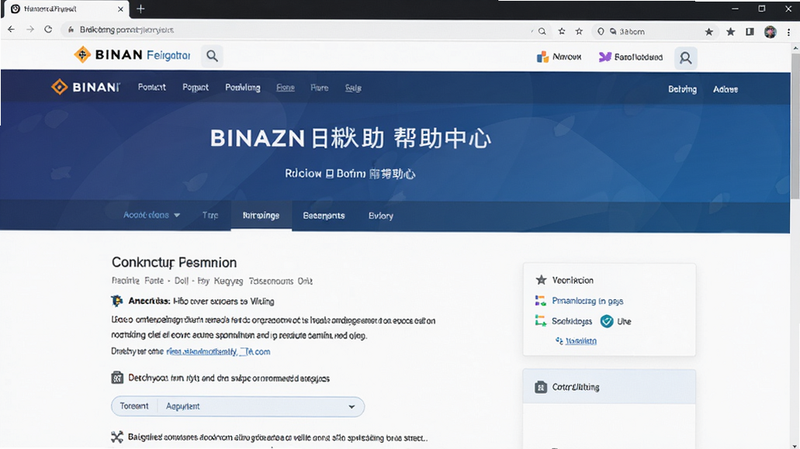
Task: Switch to the Bvlory tab
Action: click(x=381, y=216)
